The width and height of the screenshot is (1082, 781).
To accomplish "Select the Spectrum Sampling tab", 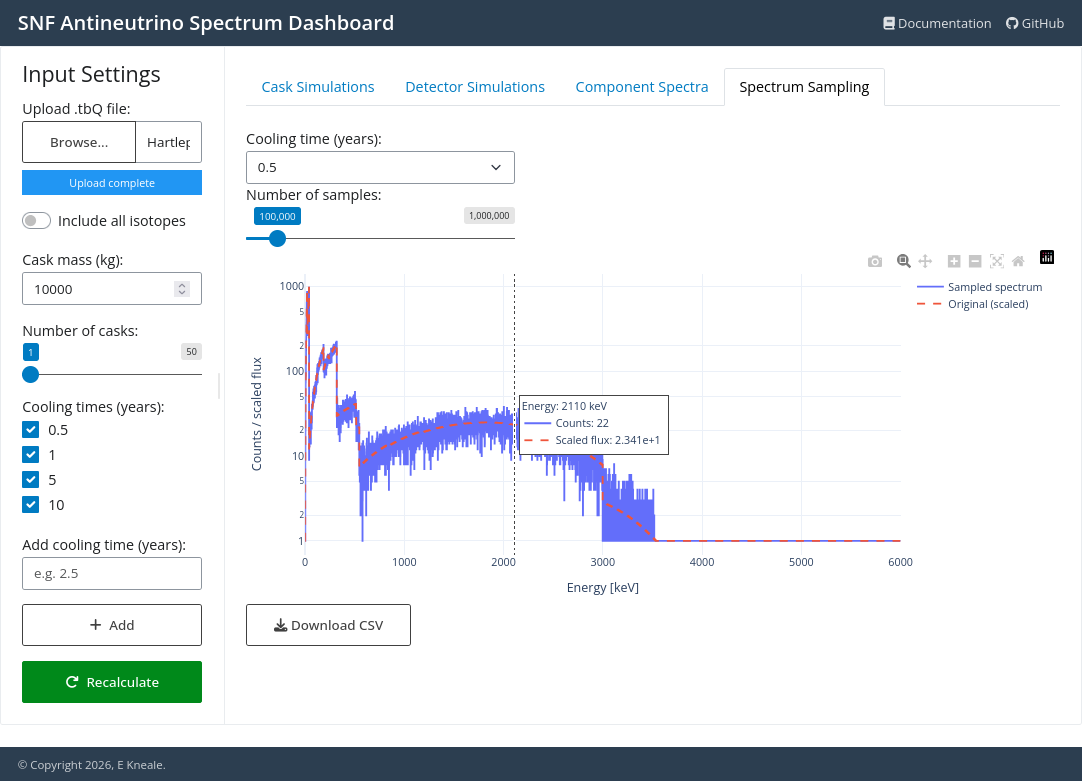I will click(804, 87).
